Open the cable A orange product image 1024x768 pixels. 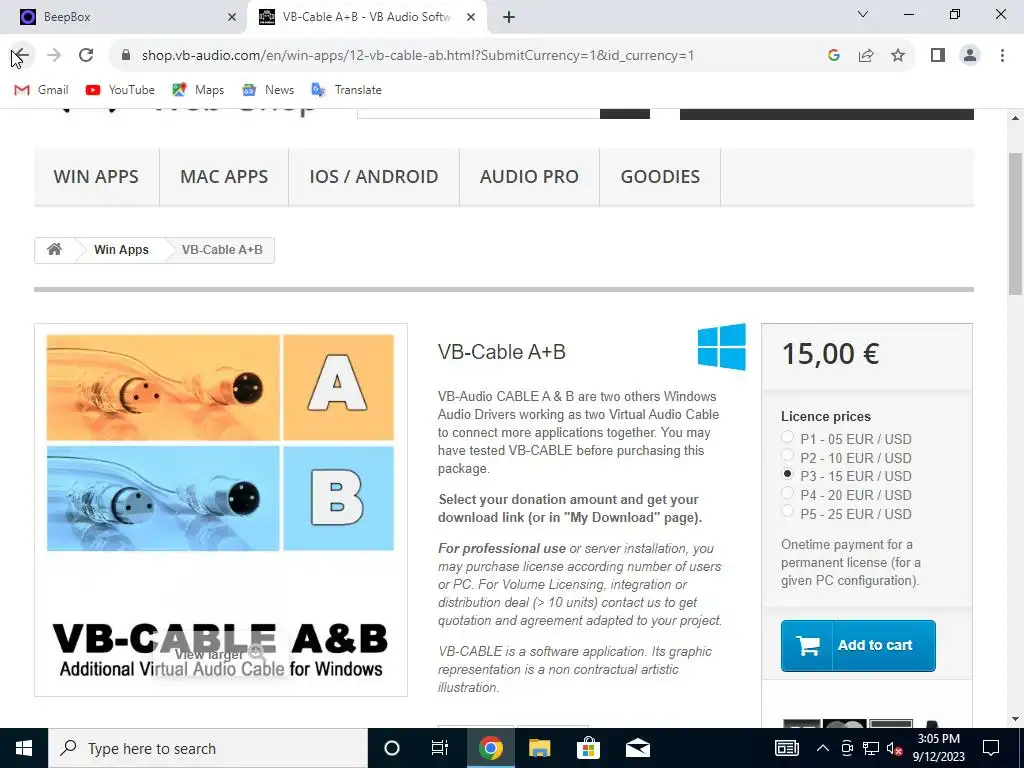pyautogui.click(x=163, y=387)
